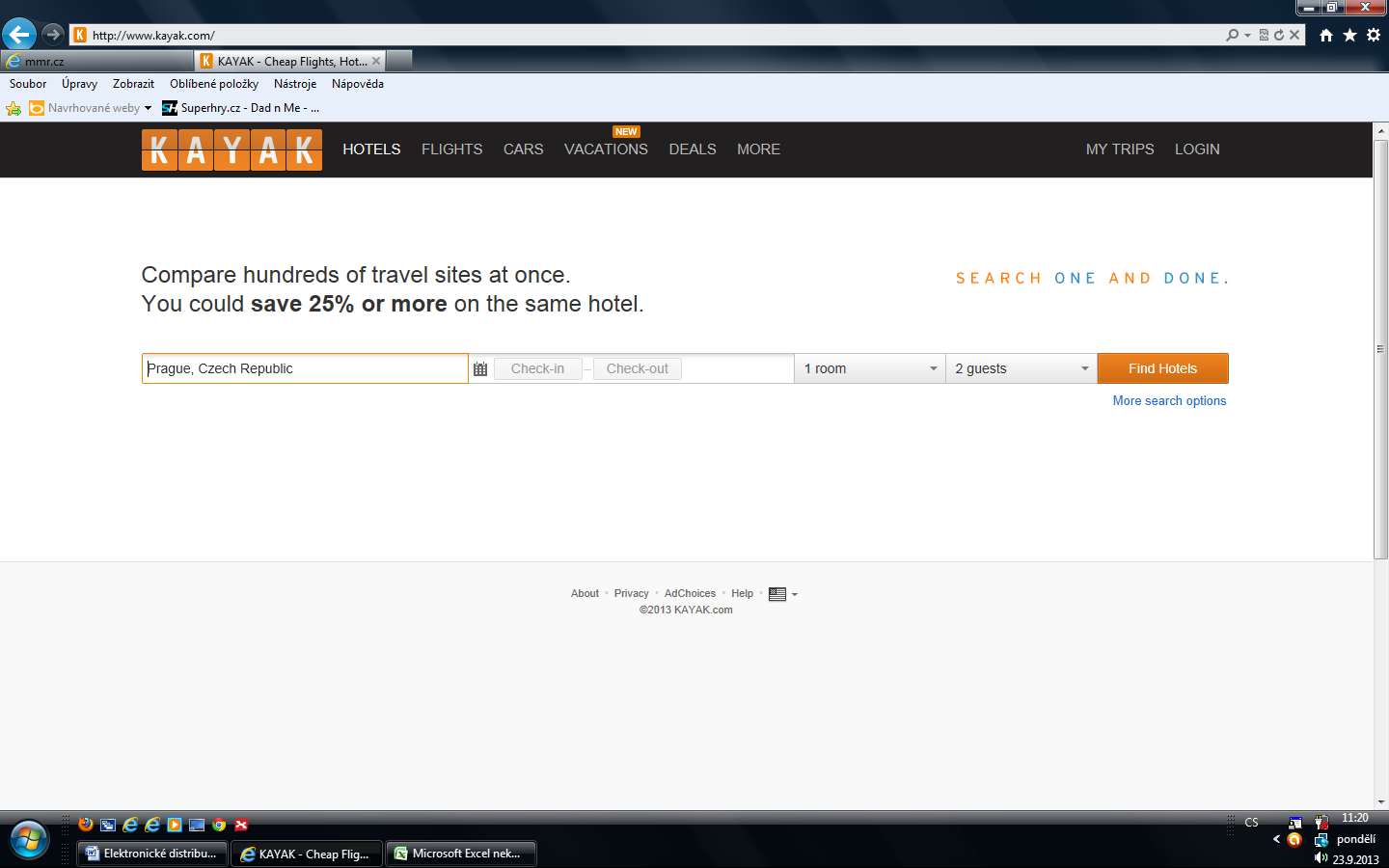Switch to the KAYAK - Cheap Flights tab
Viewport: 1389px width, 868px height.
pos(290,61)
